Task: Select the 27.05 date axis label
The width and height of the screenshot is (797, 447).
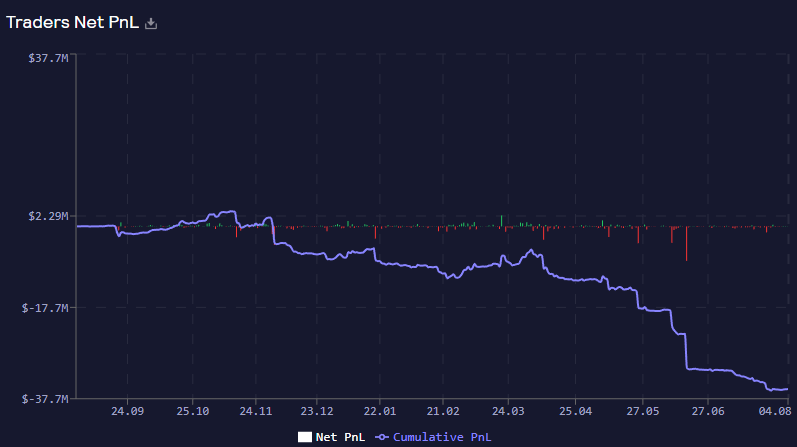Action: tap(642, 411)
